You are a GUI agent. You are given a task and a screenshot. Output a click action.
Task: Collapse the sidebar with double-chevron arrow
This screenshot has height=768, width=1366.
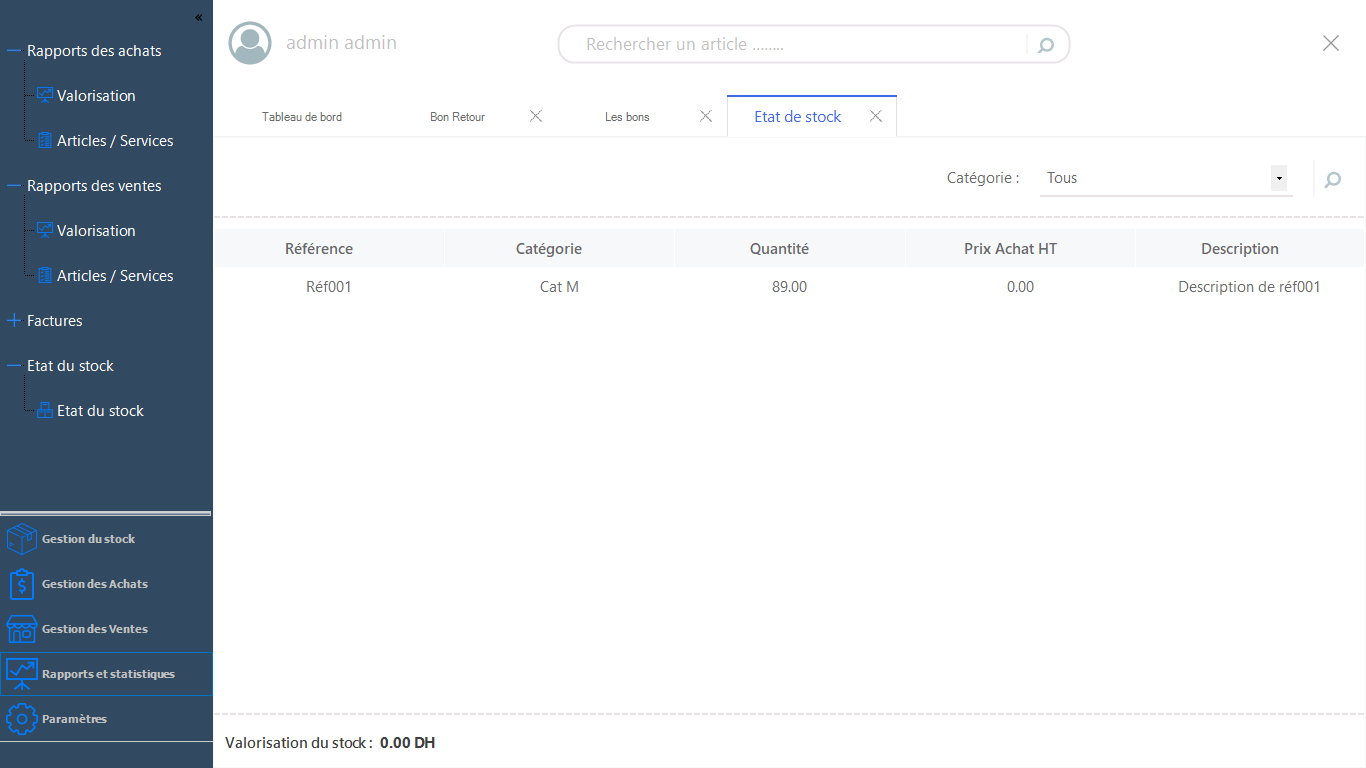click(198, 17)
